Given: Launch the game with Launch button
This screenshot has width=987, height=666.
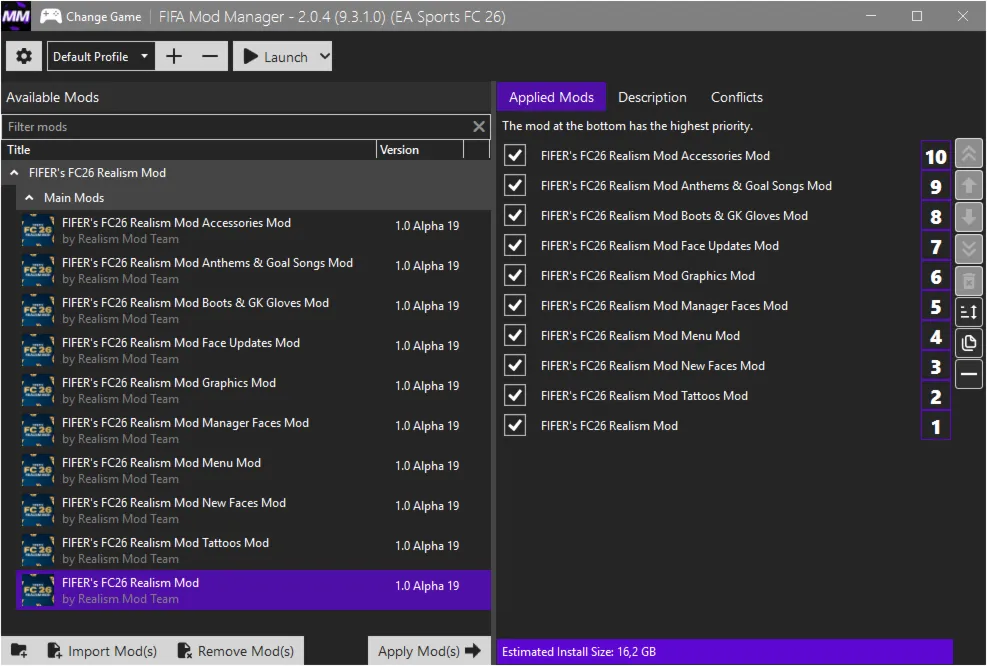Looking at the screenshot, I should [276, 56].
